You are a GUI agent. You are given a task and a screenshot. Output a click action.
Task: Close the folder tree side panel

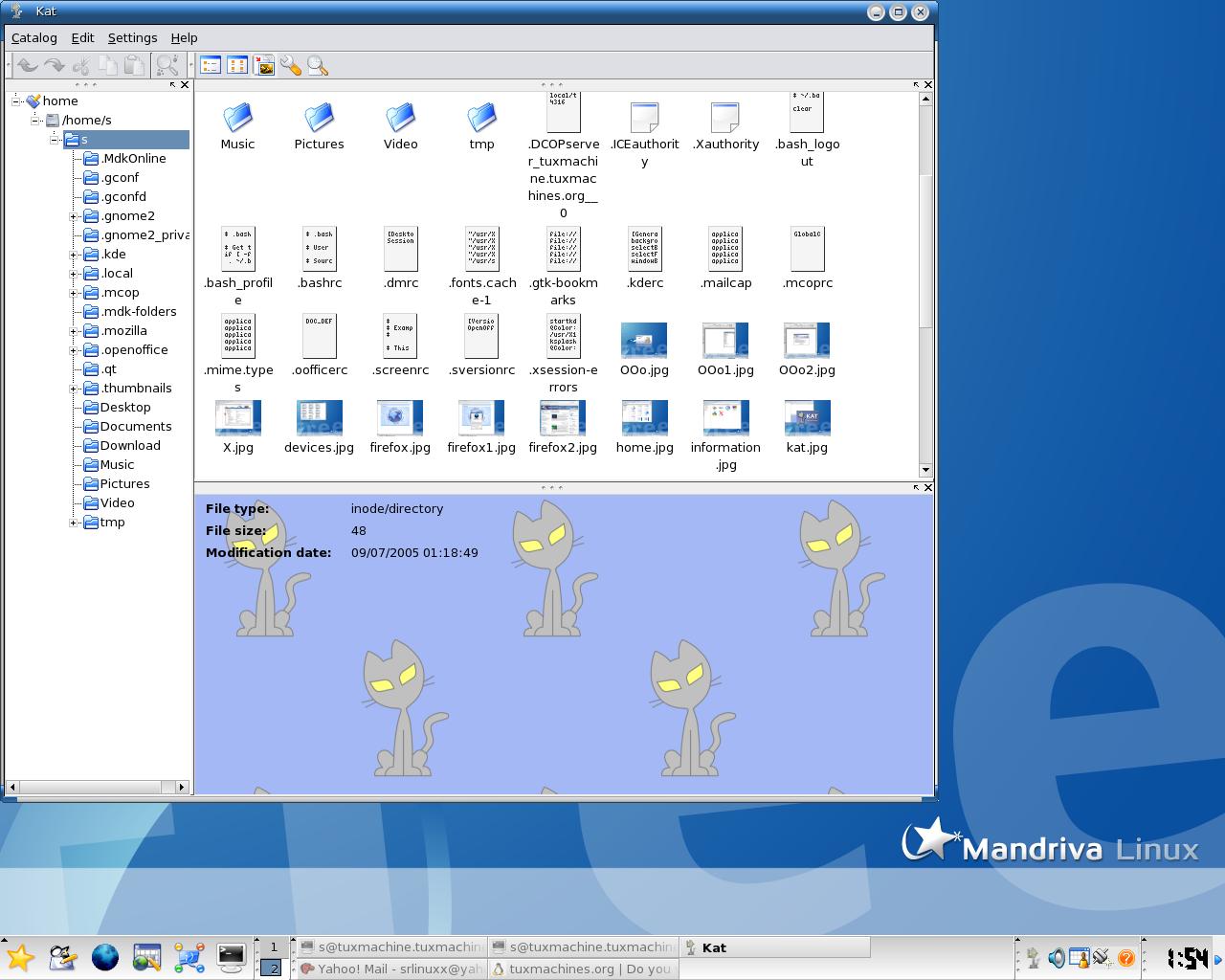185,85
